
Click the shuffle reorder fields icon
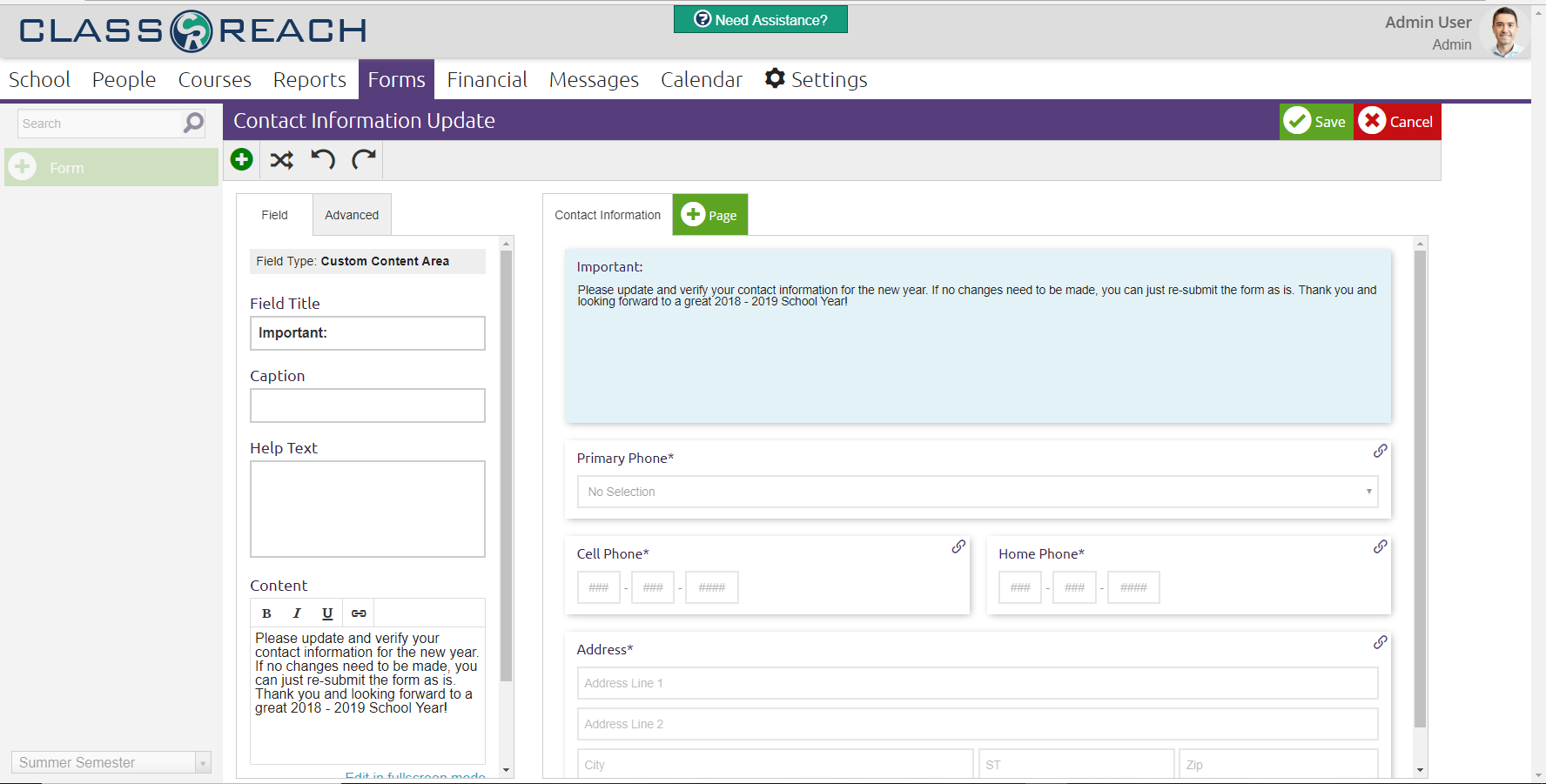[281, 160]
